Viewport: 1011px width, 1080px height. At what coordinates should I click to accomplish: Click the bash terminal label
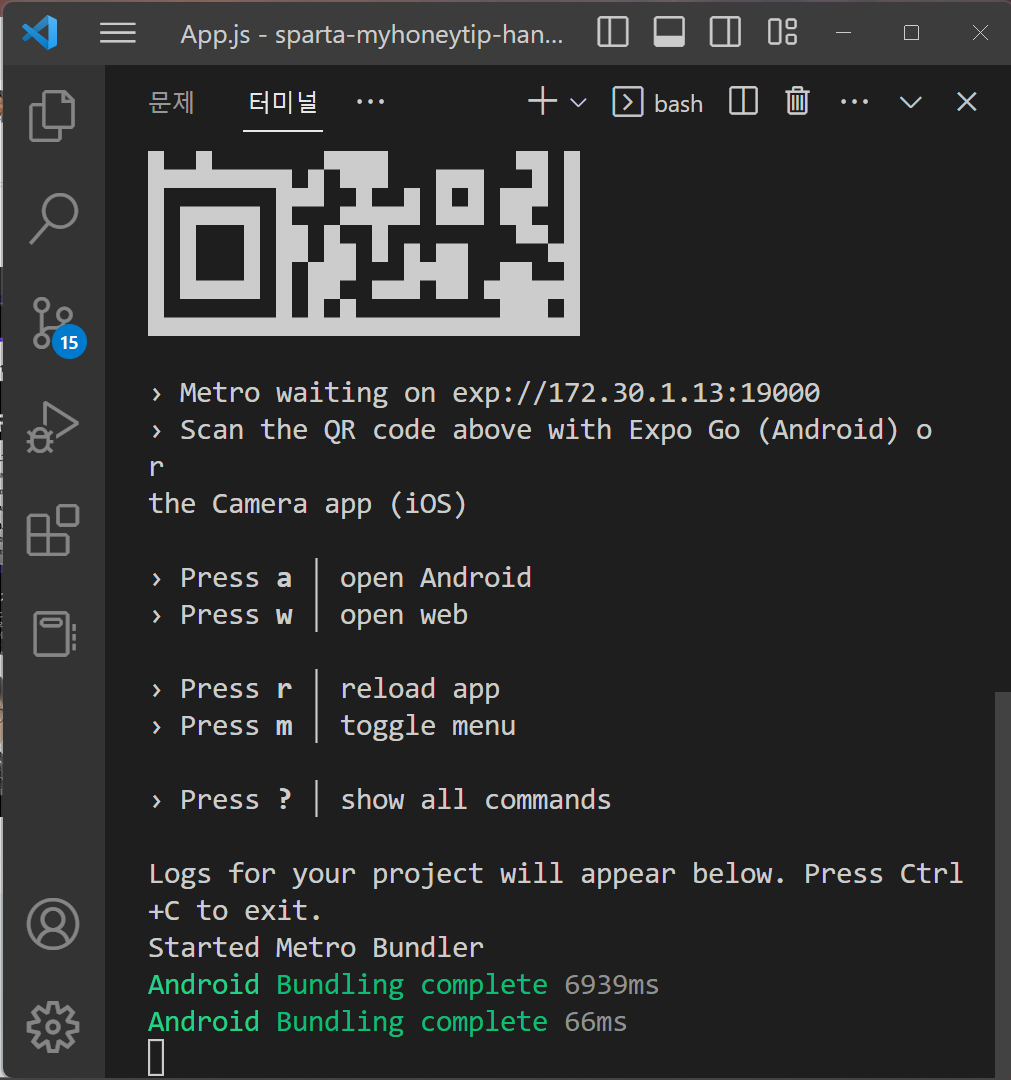658,103
